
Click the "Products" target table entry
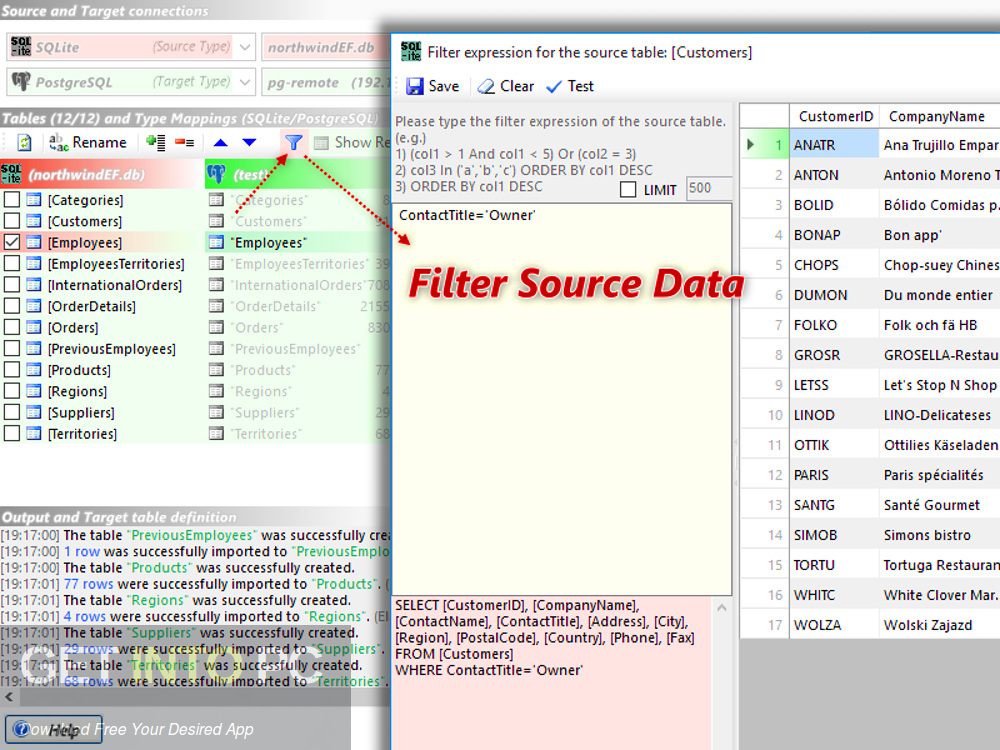[263, 370]
